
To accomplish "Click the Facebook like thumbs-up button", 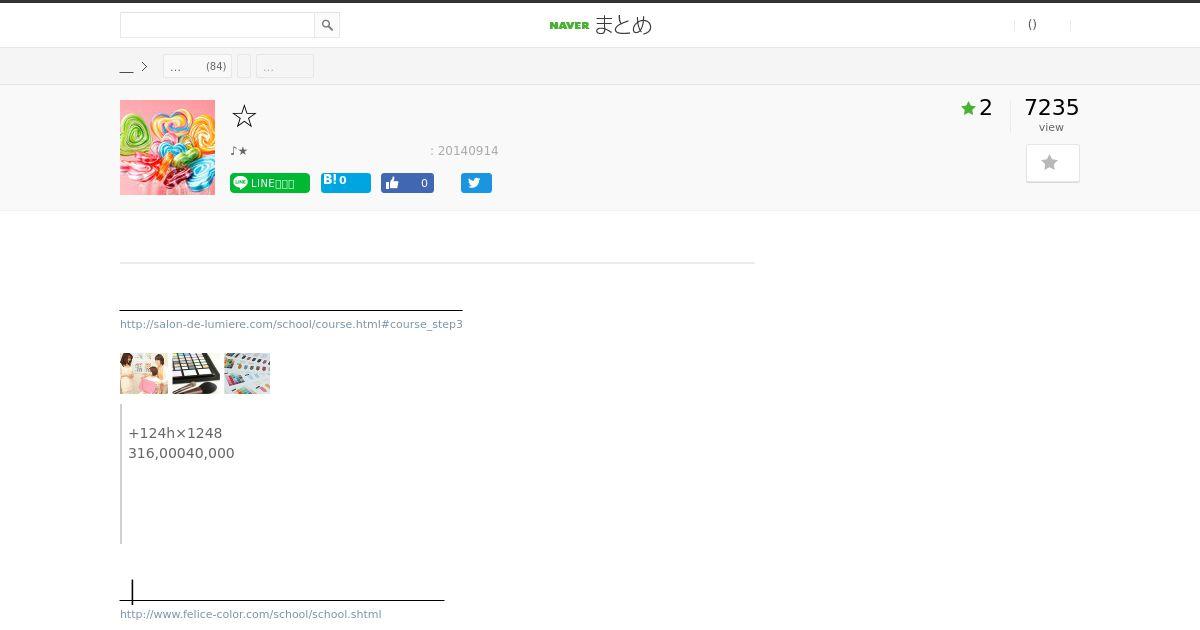I will click(x=407, y=183).
